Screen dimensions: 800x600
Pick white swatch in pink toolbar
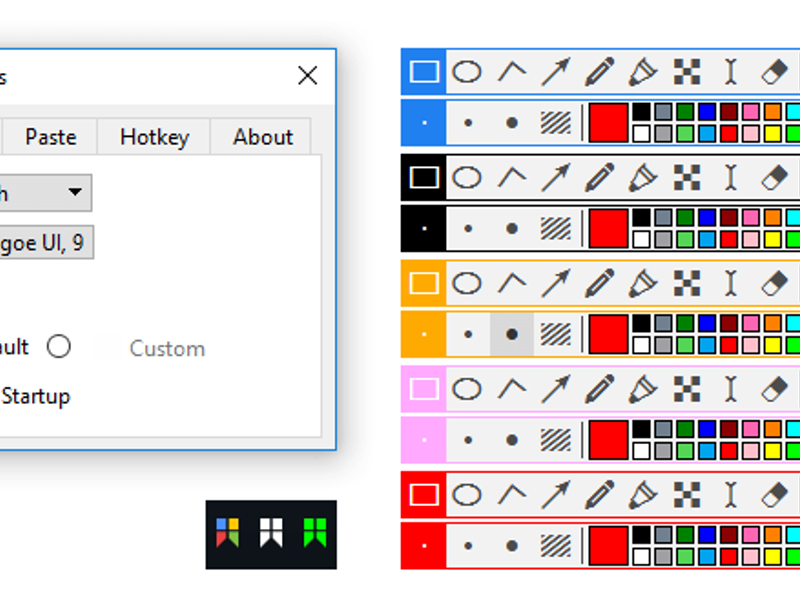641,451
